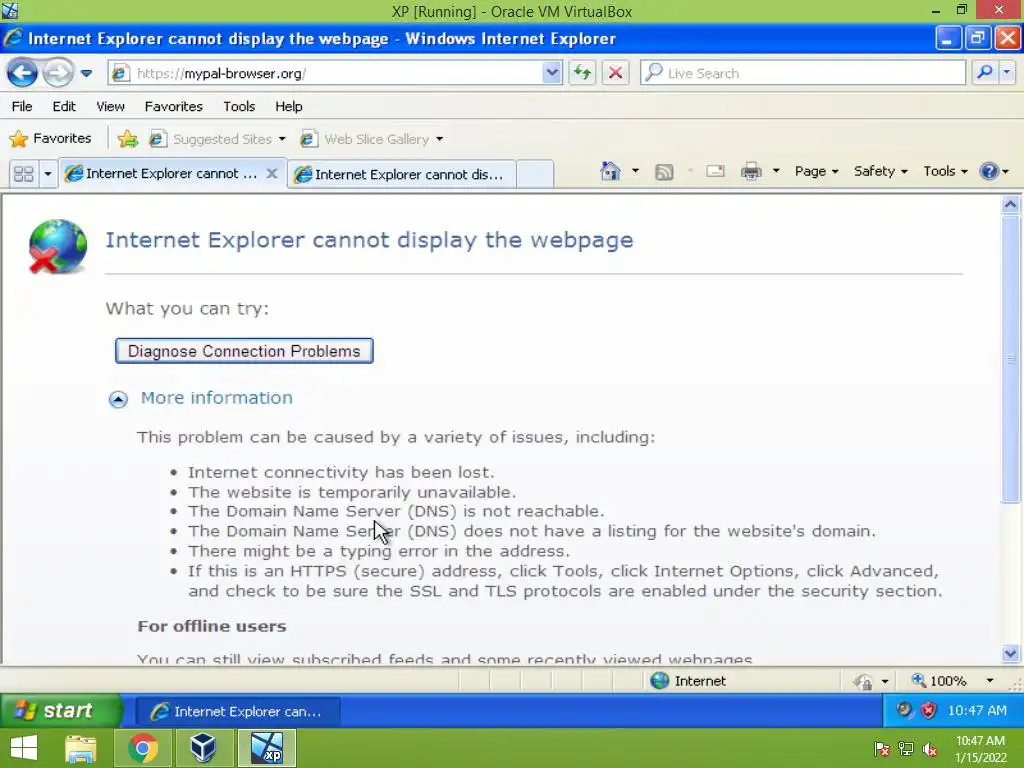The image size is (1024, 768).
Task: Click the scrollbar up arrow
Action: point(1010,204)
